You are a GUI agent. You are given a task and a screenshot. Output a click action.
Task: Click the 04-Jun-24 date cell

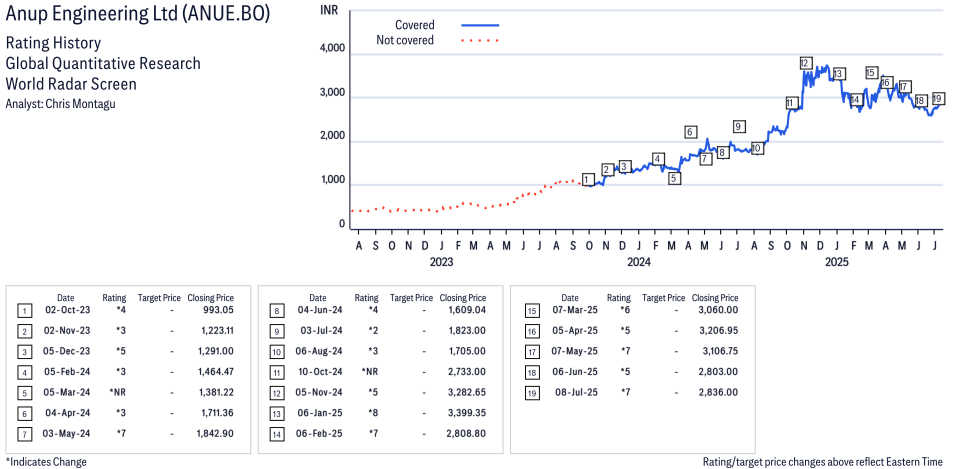click(318, 312)
